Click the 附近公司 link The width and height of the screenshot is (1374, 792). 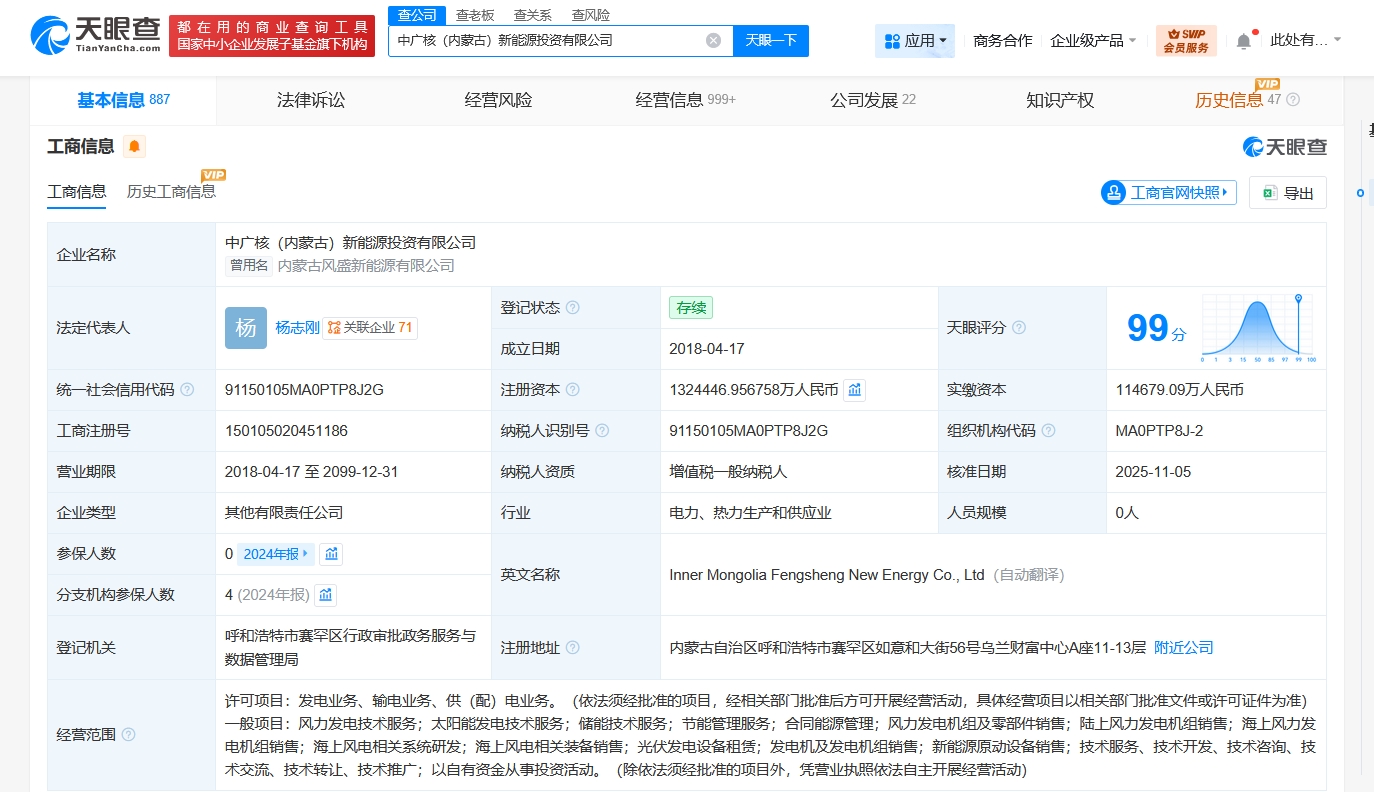[x=1183, y=648]
